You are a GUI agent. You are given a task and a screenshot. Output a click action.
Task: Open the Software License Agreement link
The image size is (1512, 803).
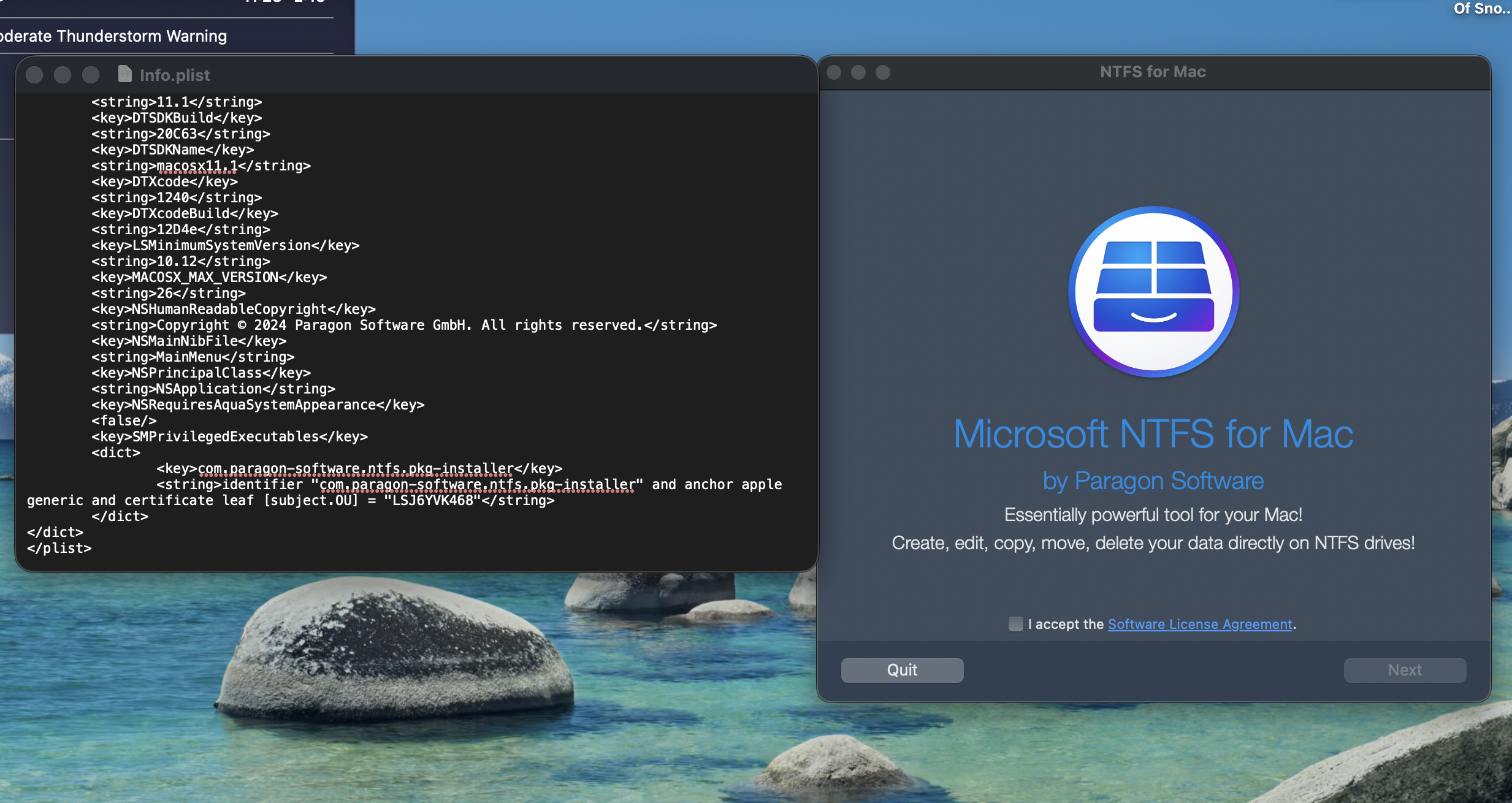1200,624
